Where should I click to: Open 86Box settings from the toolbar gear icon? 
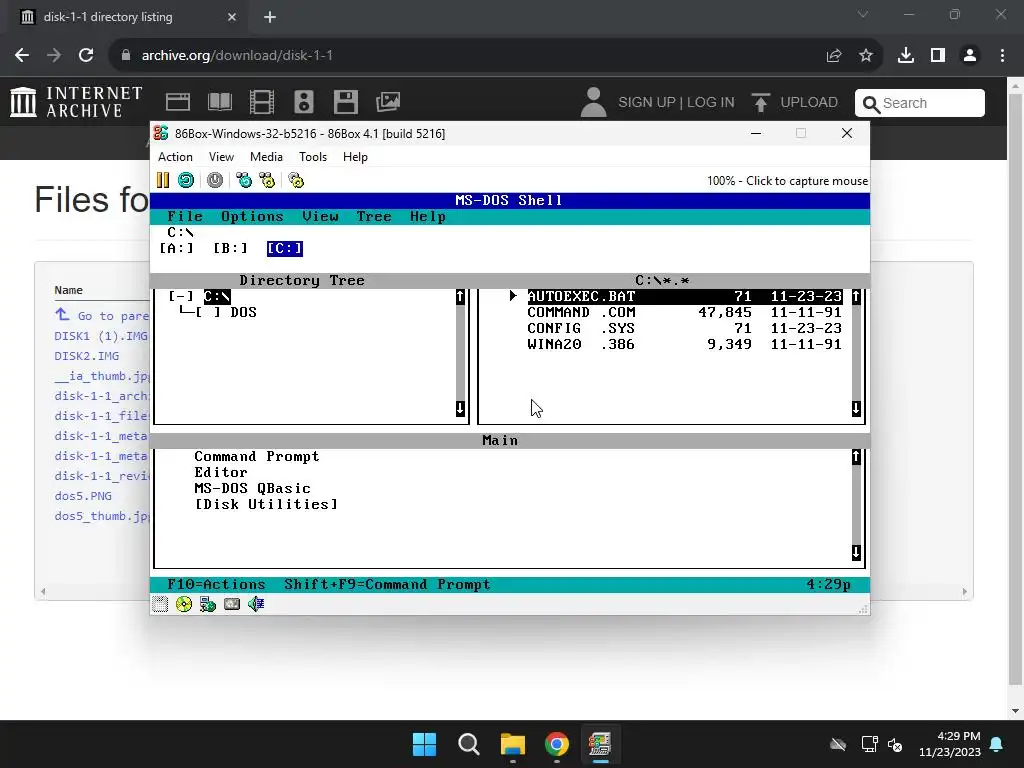click(x=296, y=180)
